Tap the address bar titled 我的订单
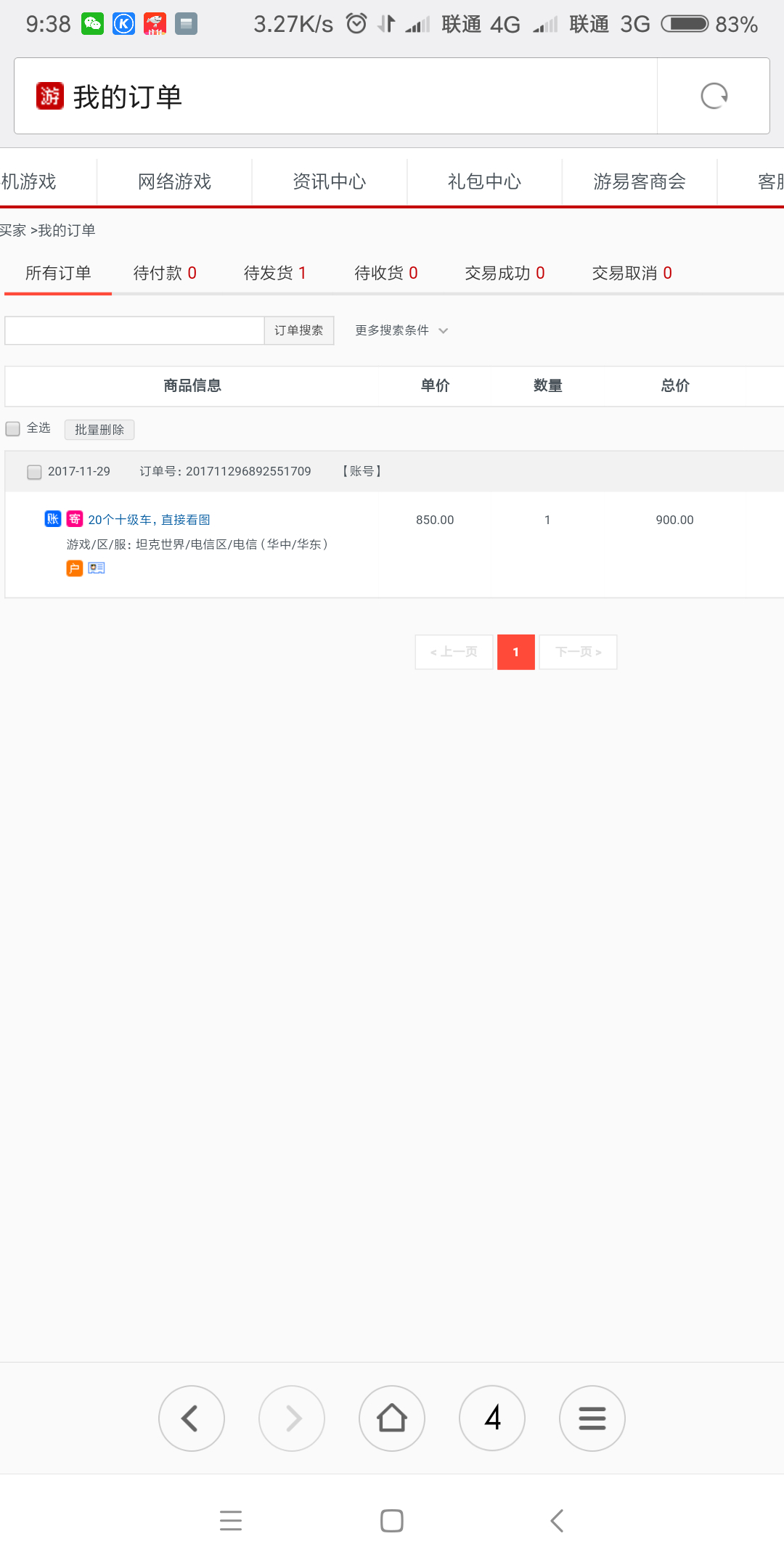The height and width of the screenshot is (1568, 784). [x=335, y=96]
